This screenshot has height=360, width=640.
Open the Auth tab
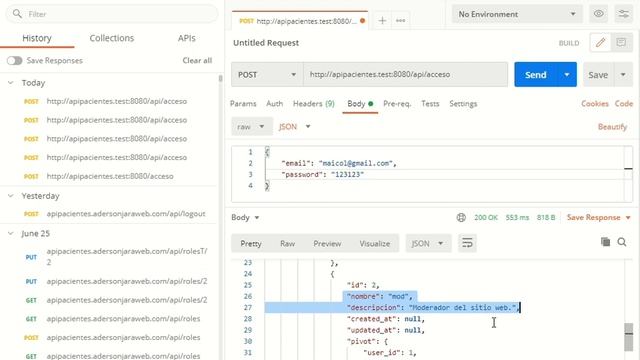pyautogui.click(x=274, y=104)
